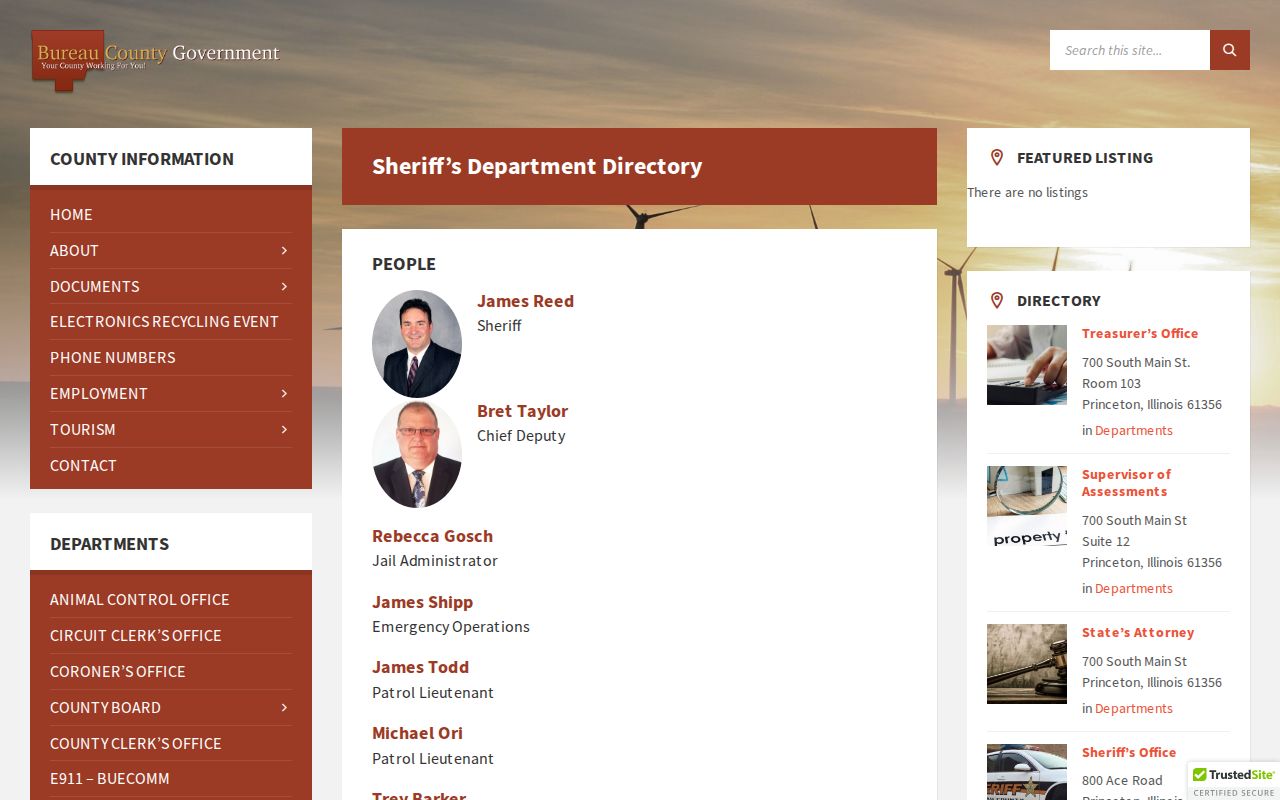
Task: Open Bret Taylor's profile link
Action: [x=522, y=411]
